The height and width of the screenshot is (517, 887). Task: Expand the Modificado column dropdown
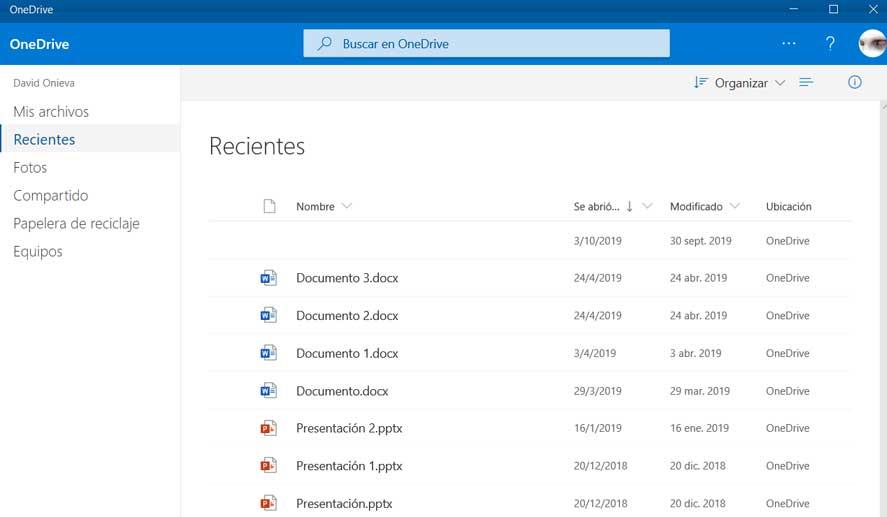point(734,206)
